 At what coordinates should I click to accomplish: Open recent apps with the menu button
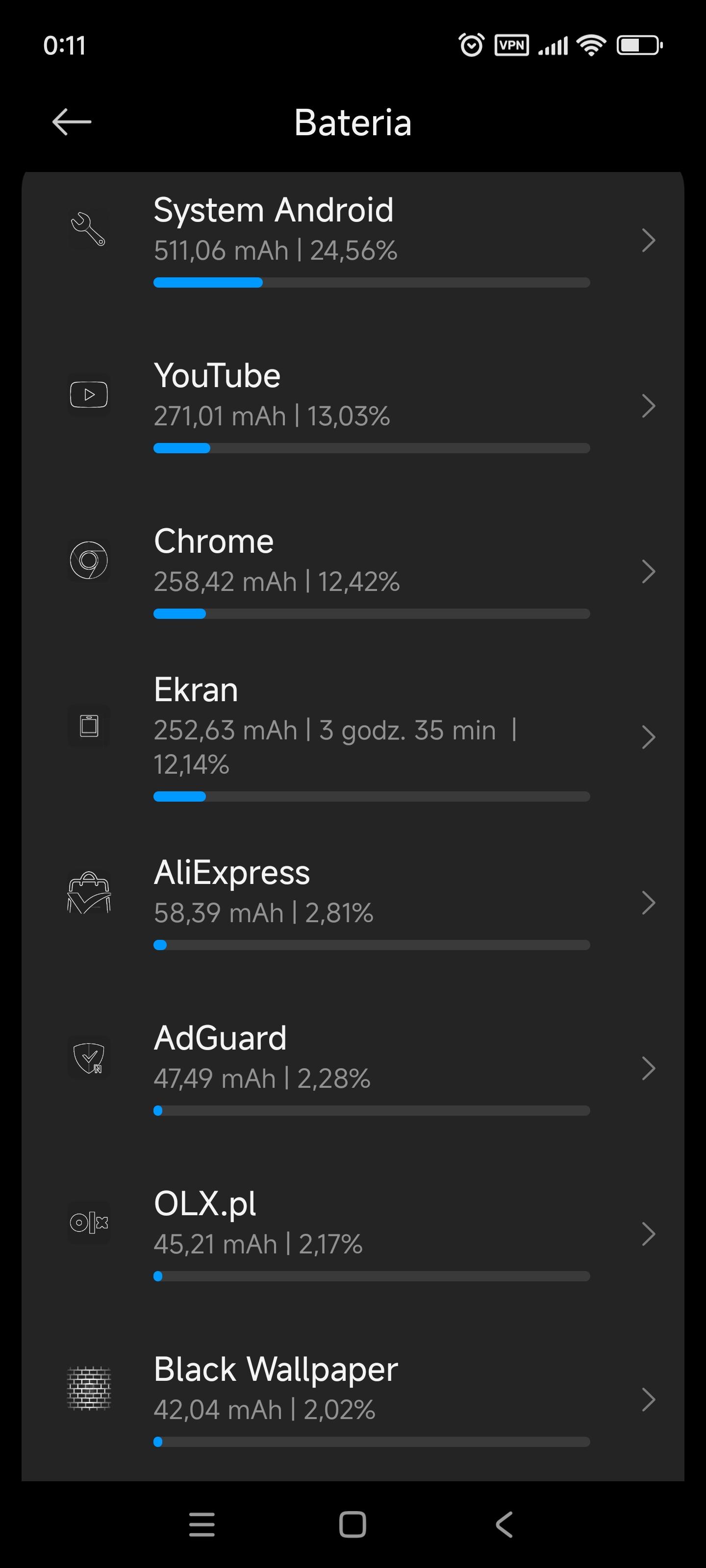tap(202, 1524)
